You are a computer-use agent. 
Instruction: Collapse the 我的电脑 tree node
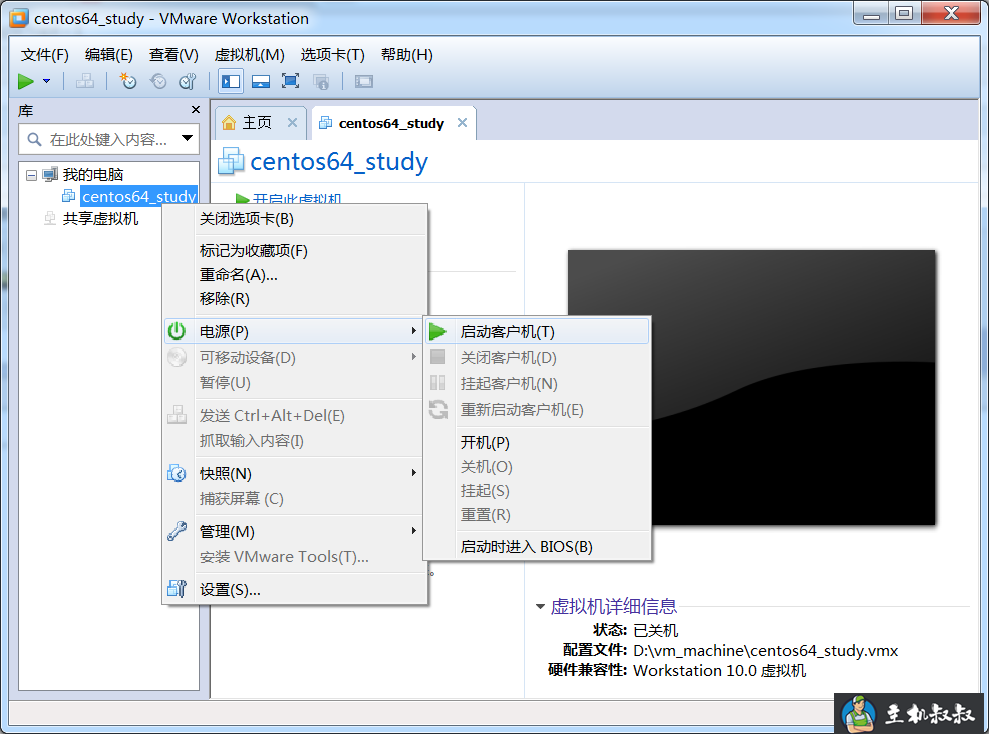click(31, 175)
